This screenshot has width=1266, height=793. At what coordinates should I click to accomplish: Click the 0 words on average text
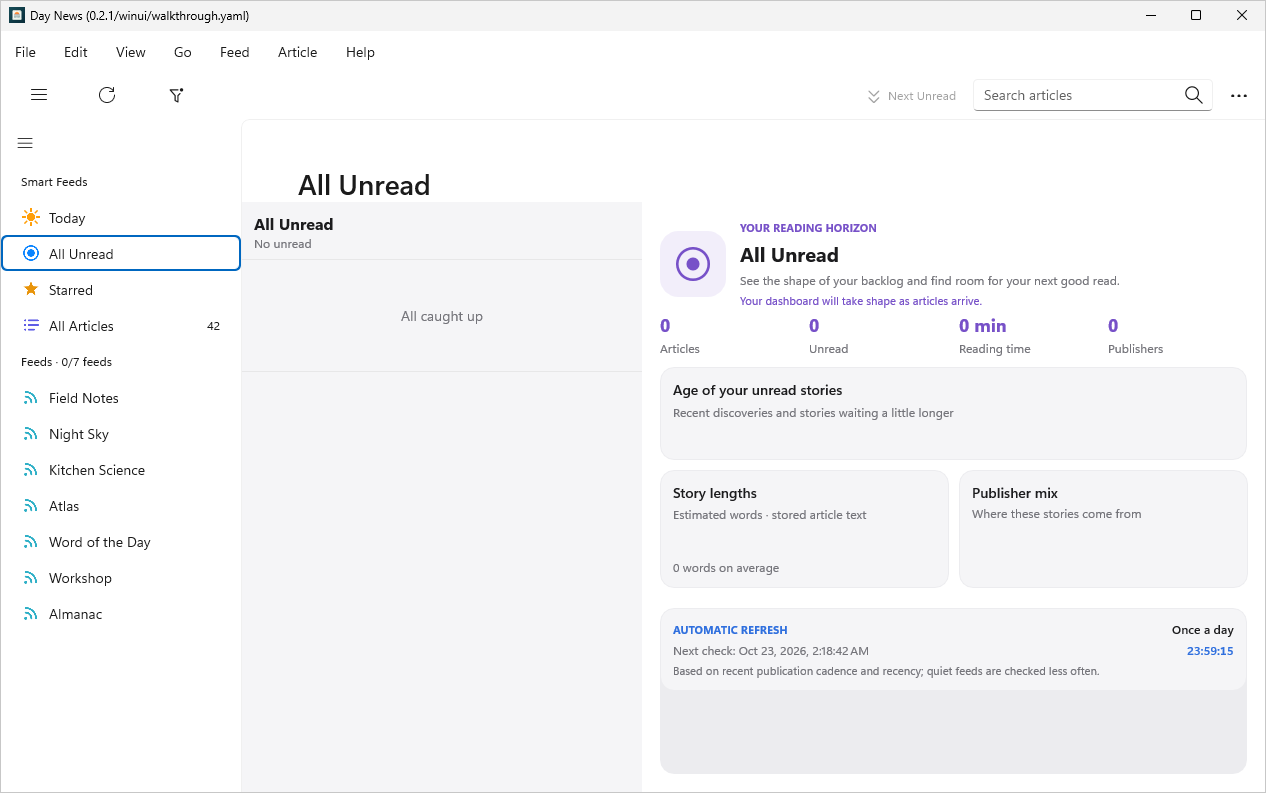726,568
